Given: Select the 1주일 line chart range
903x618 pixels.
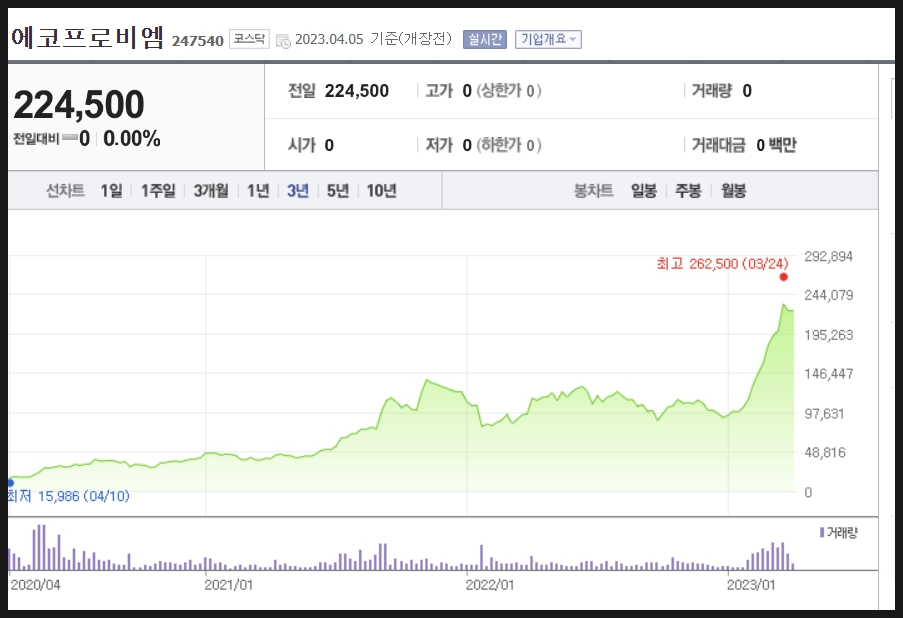Looking at the screenshot, I should [158, 191].
